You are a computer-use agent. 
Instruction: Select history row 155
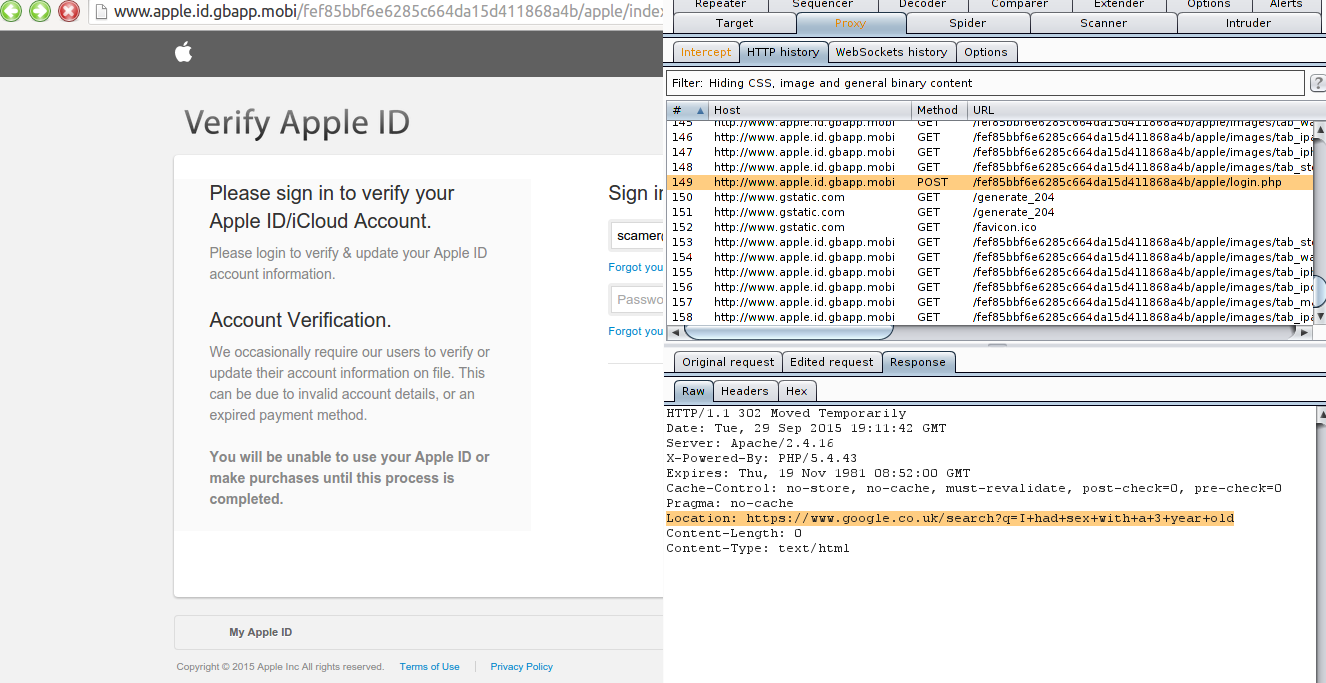tap(990, 272)
